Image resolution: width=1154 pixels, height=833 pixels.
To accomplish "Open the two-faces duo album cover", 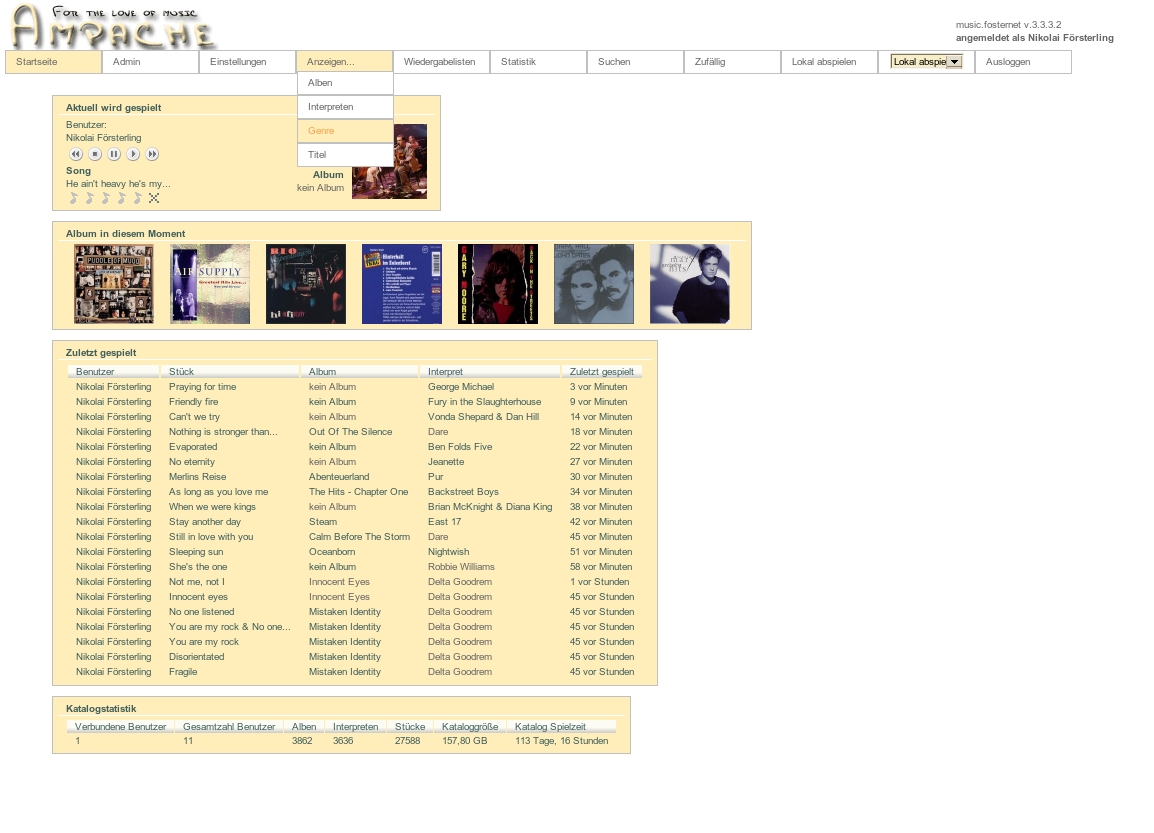I will tap(594, 284).
